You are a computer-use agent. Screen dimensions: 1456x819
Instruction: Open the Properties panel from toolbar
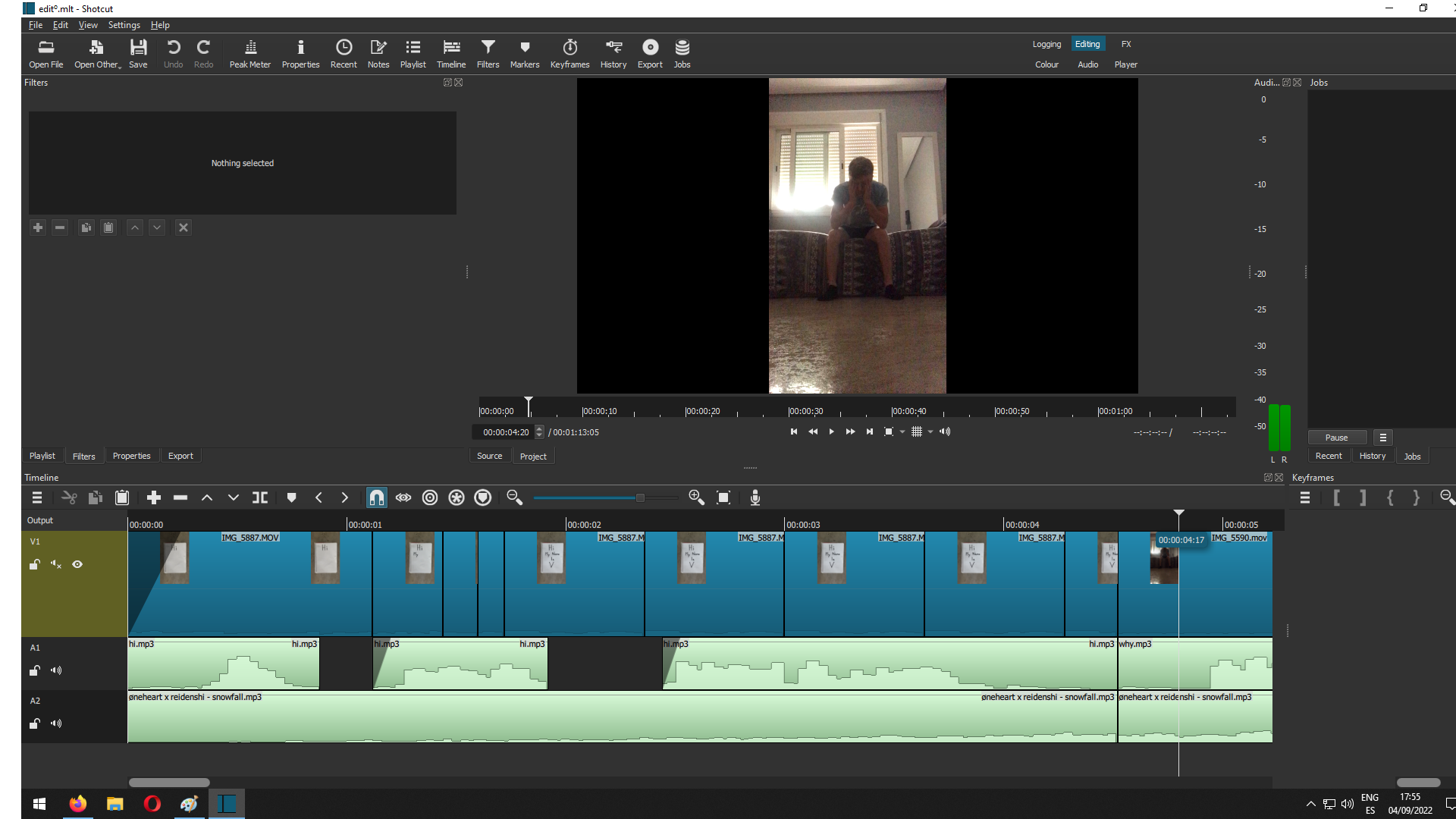300,54
